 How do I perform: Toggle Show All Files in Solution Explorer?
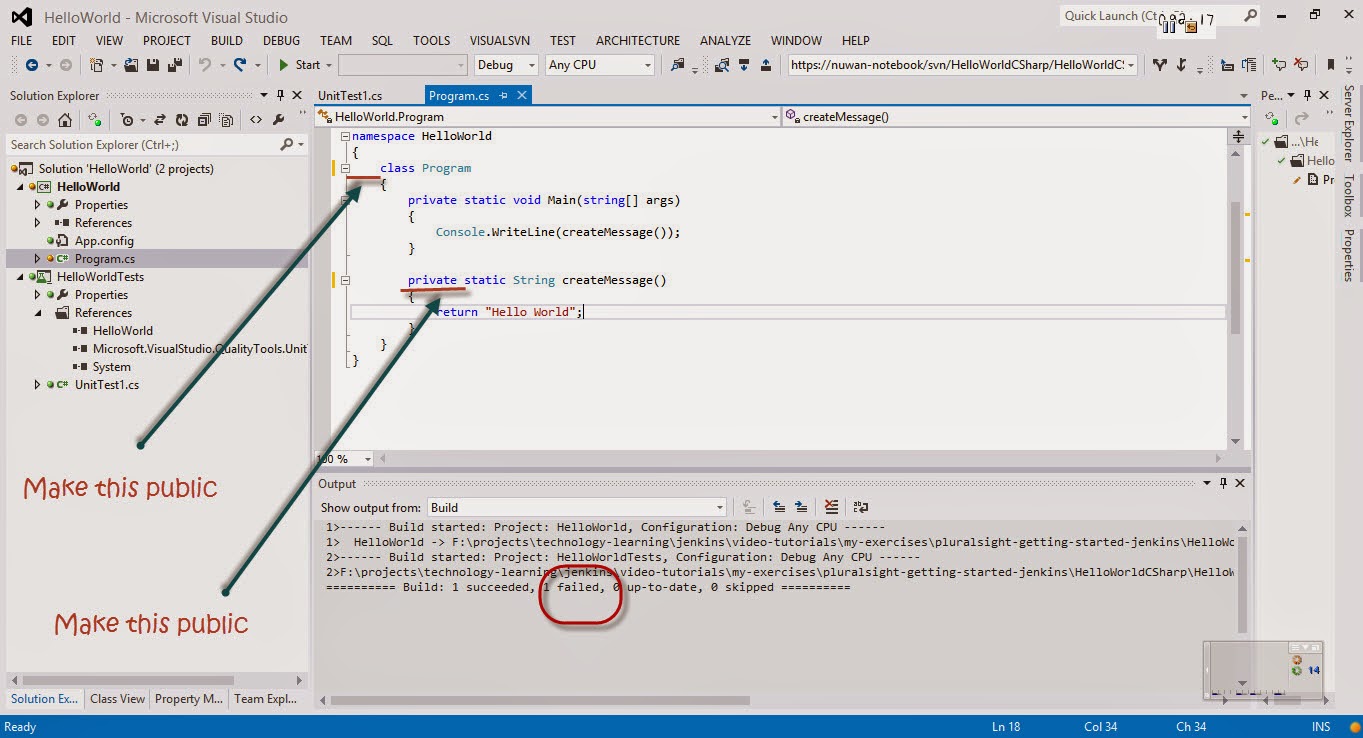click(227, 119)
